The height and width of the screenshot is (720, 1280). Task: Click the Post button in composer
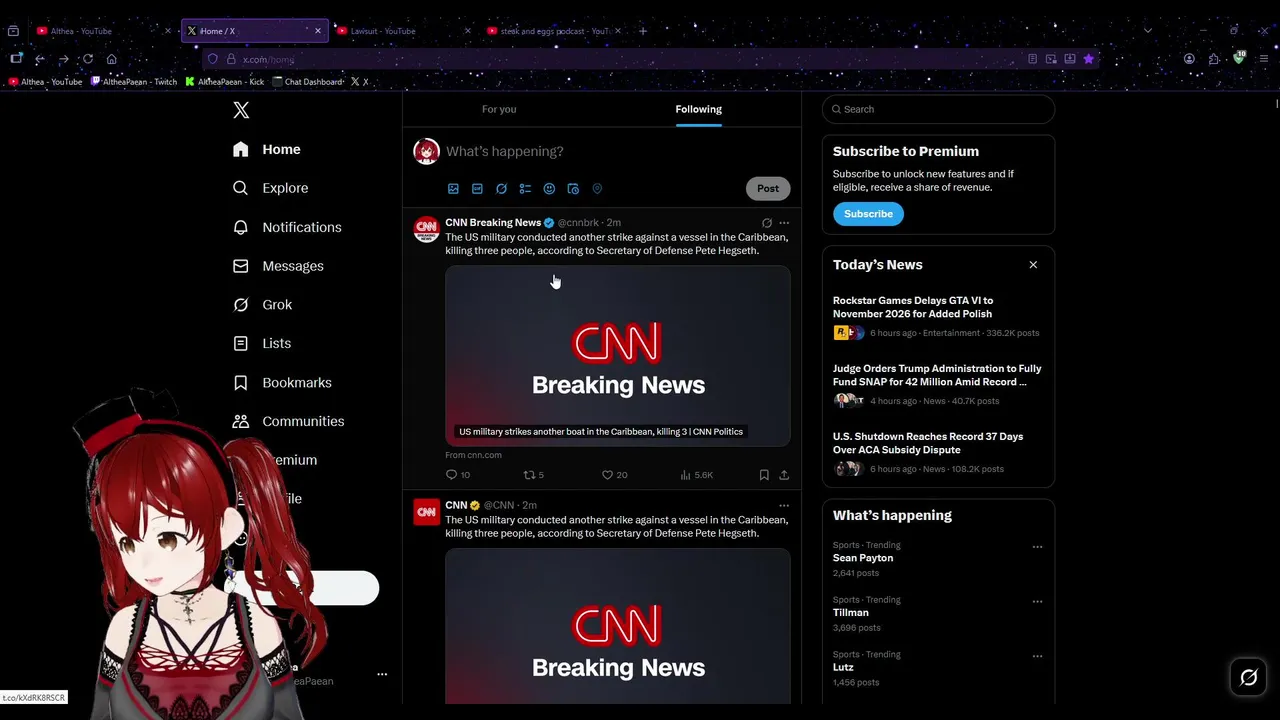click(x=768, y=188)
